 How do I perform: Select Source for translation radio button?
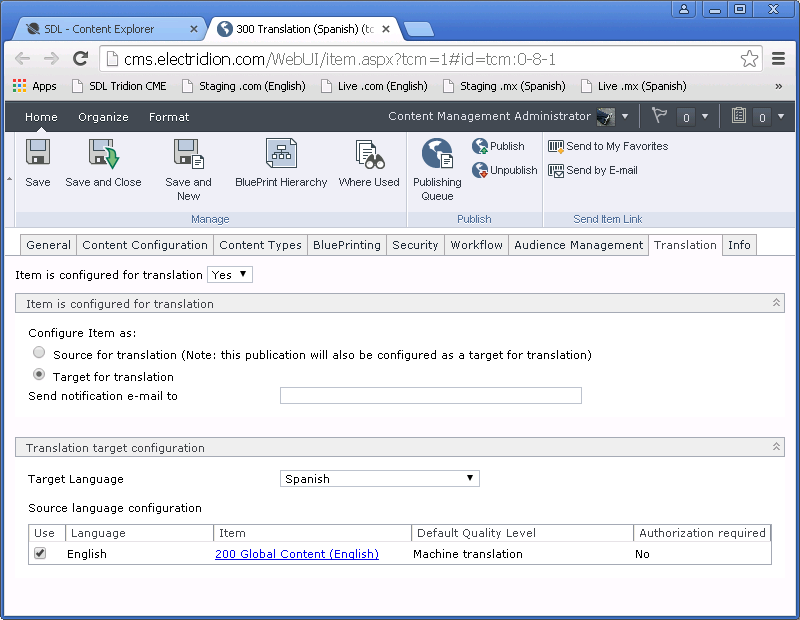[x=39, y=353]
